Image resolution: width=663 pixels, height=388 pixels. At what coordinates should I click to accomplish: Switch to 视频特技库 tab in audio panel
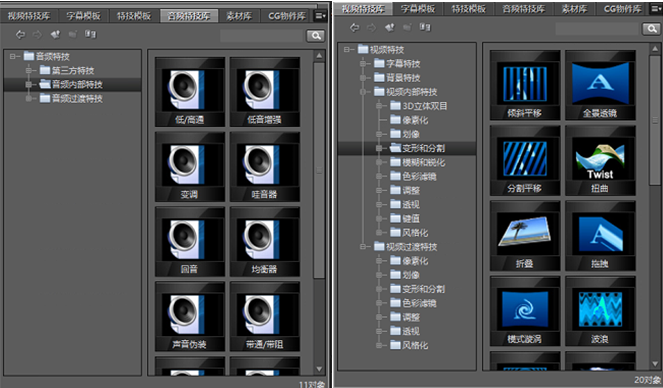(x=28, y=16)
